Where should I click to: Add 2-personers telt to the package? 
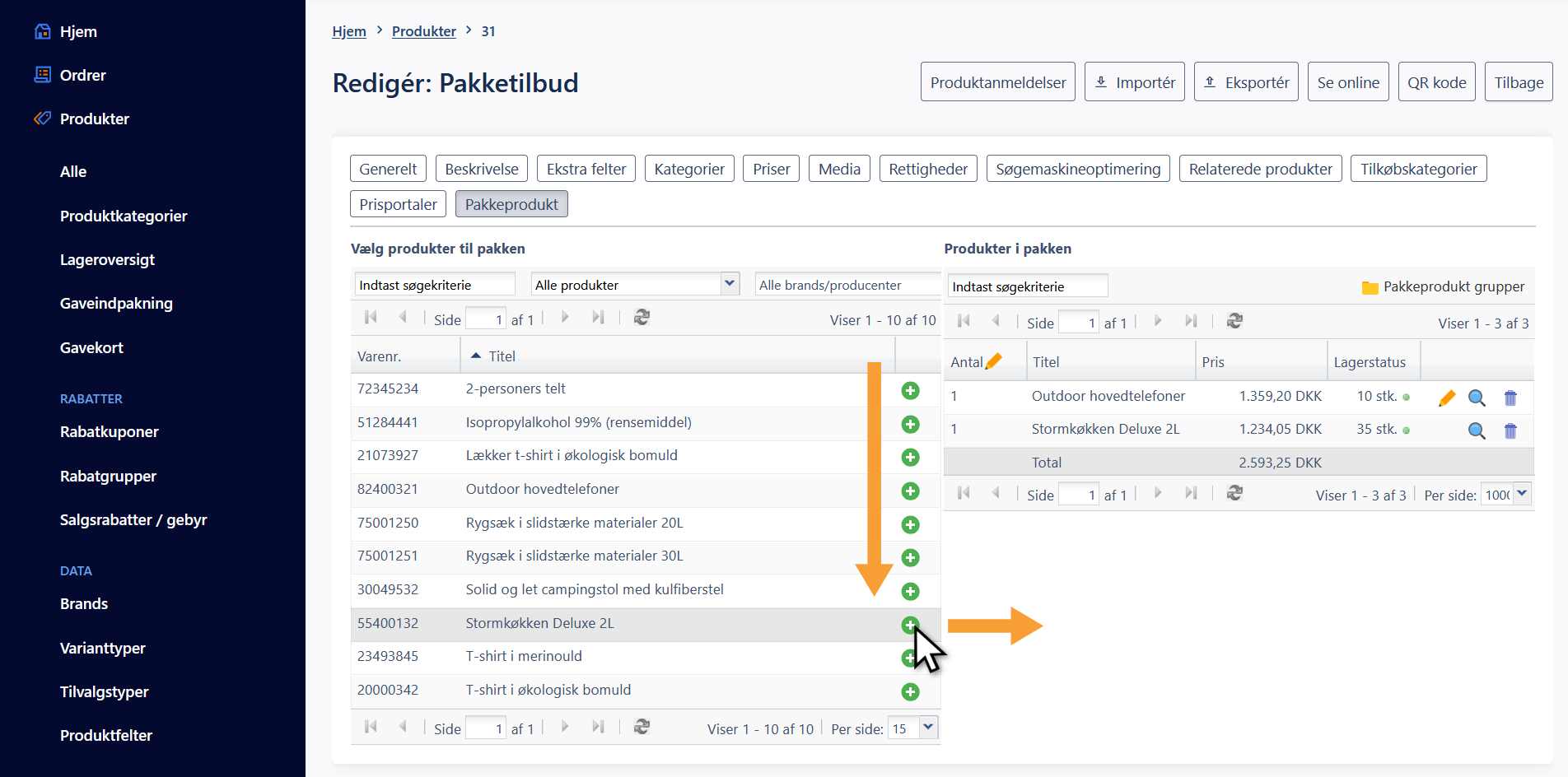pyautogui.click(x=910, y=390)
